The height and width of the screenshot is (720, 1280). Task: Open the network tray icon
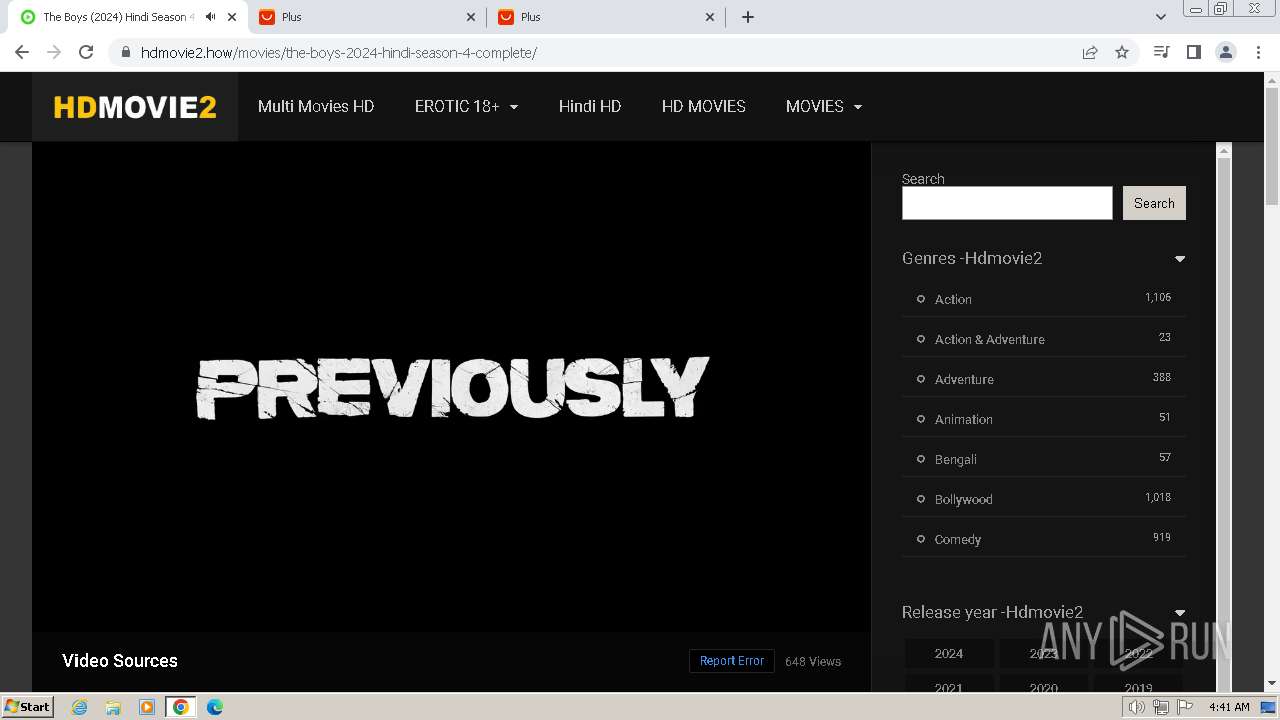tap(1161, 707)
